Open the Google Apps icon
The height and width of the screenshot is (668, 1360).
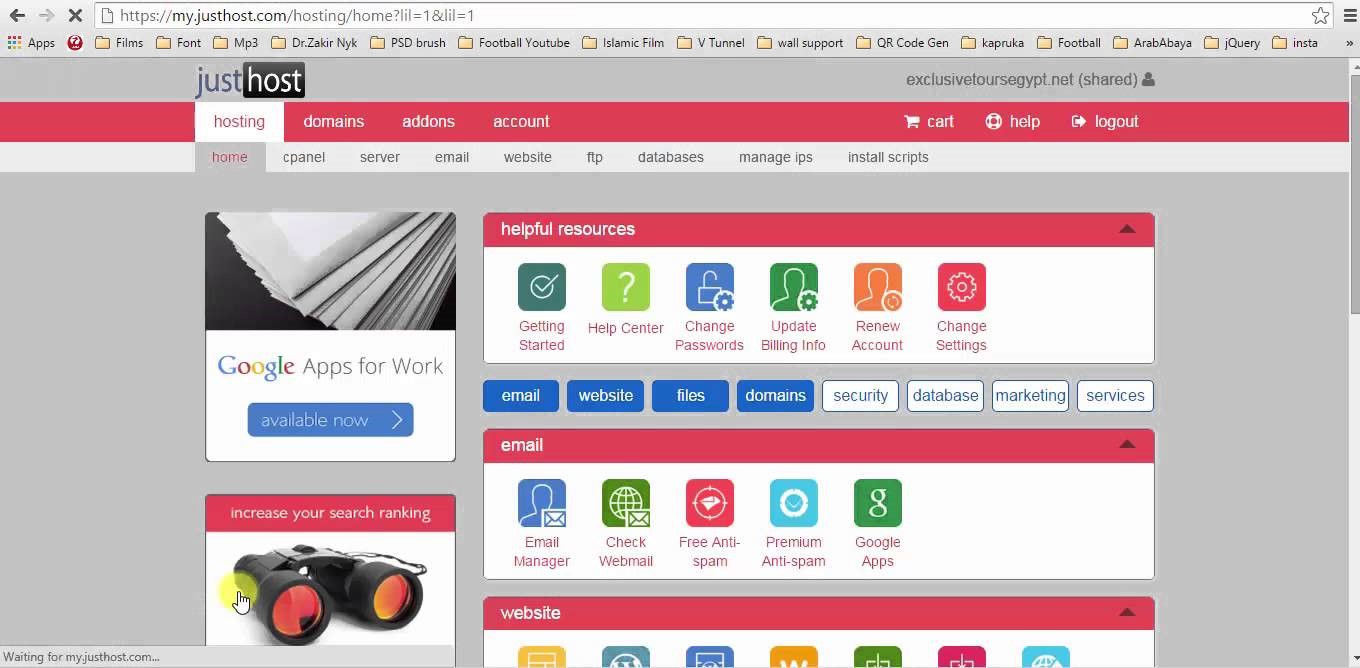(878, 503)
